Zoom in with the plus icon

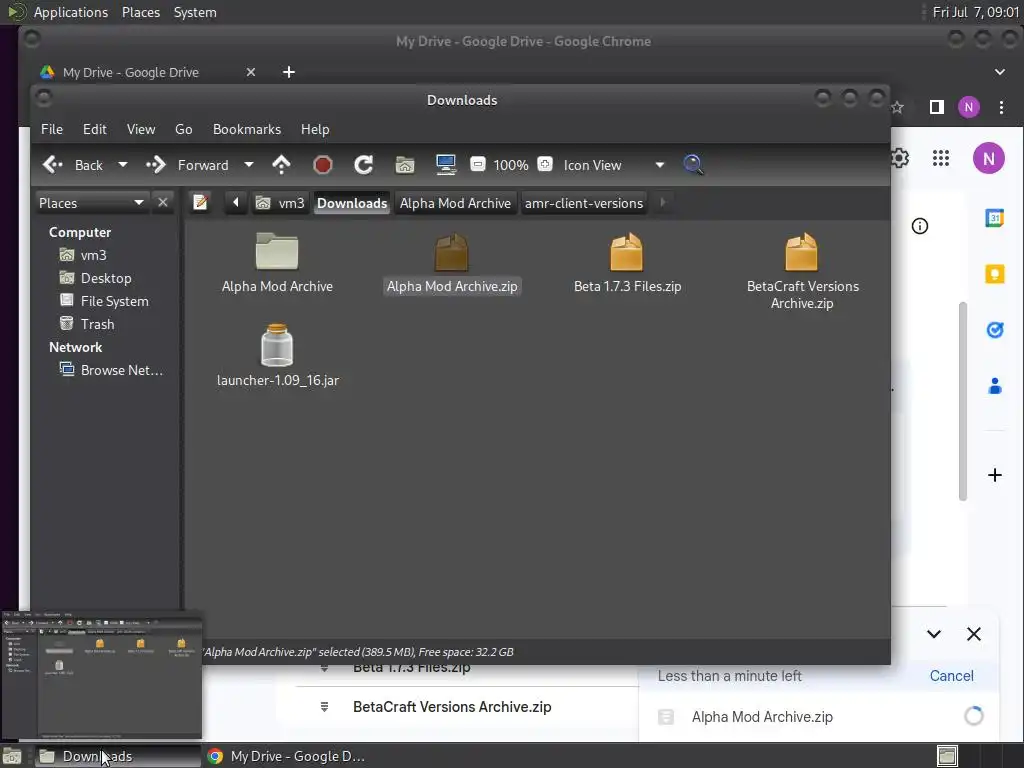click(545, 165)
